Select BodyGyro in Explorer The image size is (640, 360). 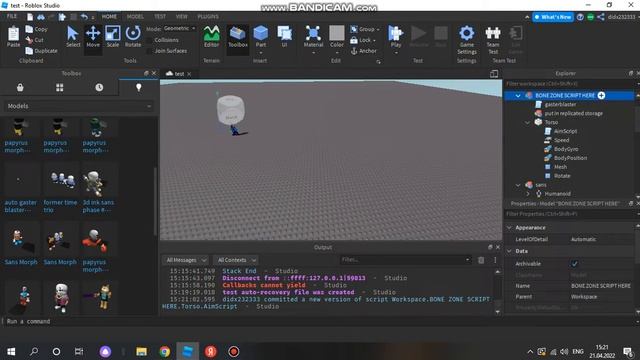click(566, 149)
